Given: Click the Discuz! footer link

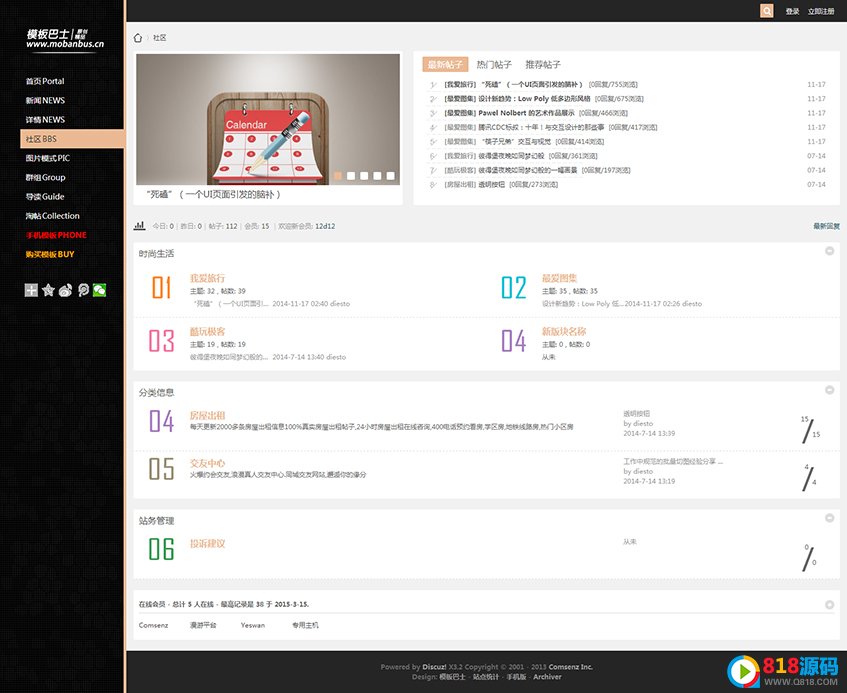Looking at the screenshot, I should point(434,667).
